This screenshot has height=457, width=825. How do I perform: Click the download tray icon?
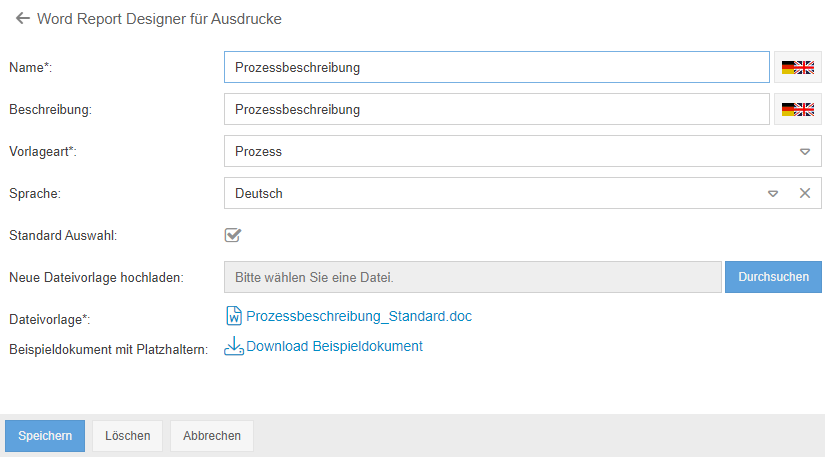[x=234, y=347]
